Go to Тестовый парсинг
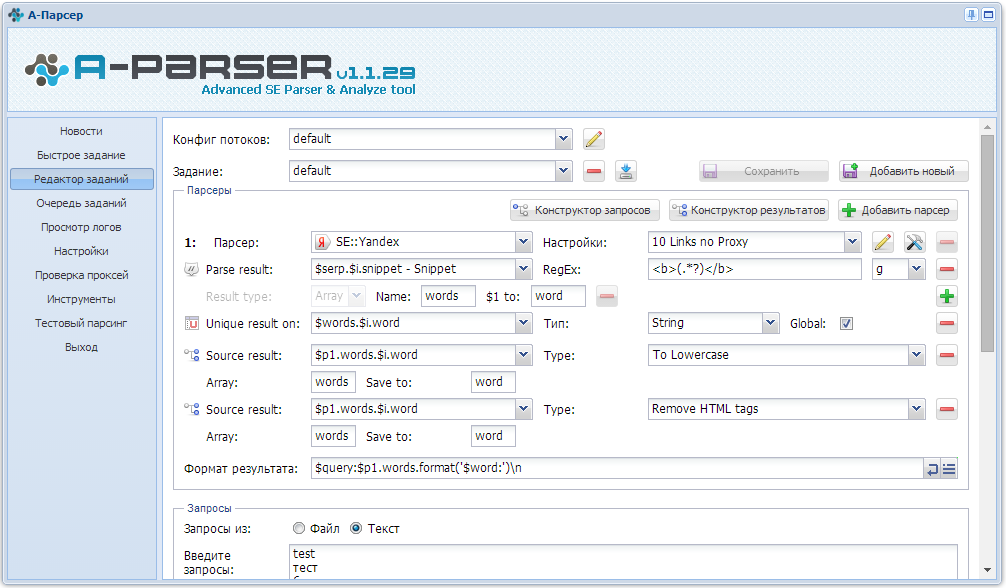The image size is (1006, 588). tap(81, 323)
